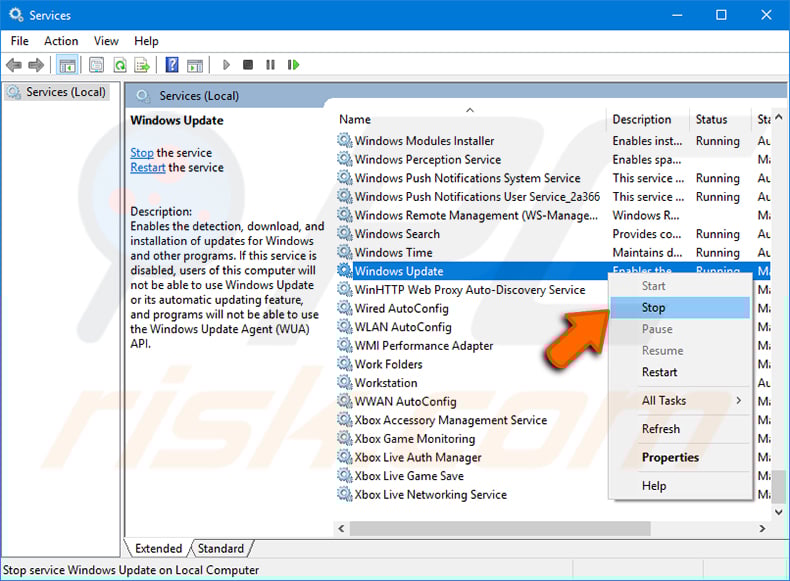Viewport: 790px width, 581px height.
Task: Open the Help menu in menu bar
Action: coord(146,41)
